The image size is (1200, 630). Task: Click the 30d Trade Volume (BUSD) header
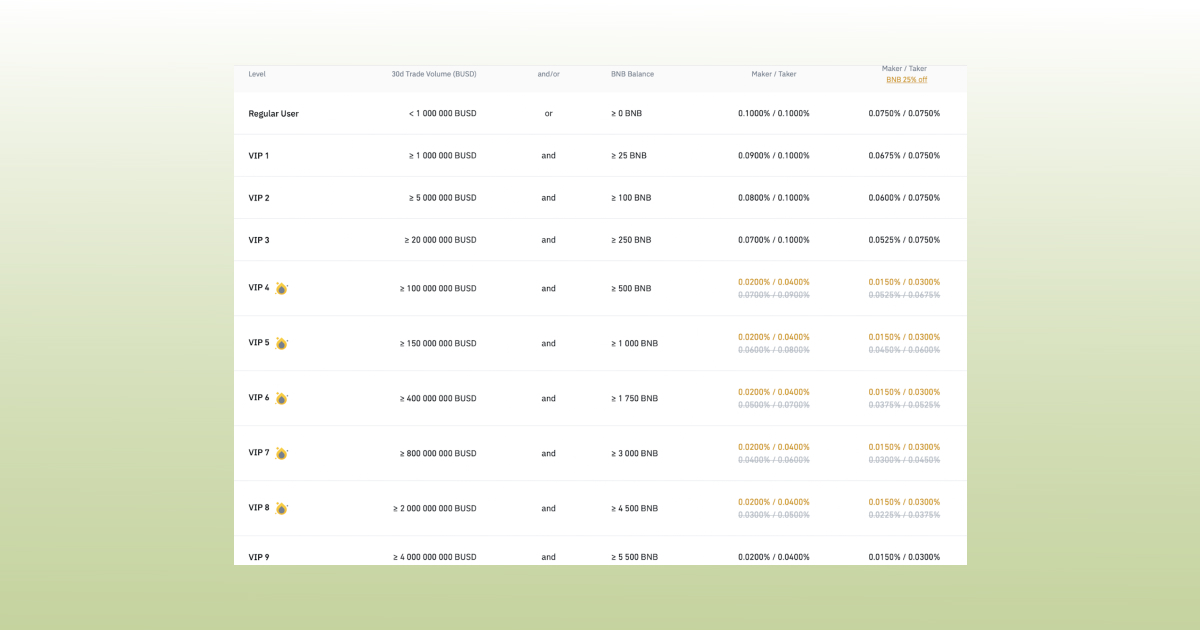(434, 74)
